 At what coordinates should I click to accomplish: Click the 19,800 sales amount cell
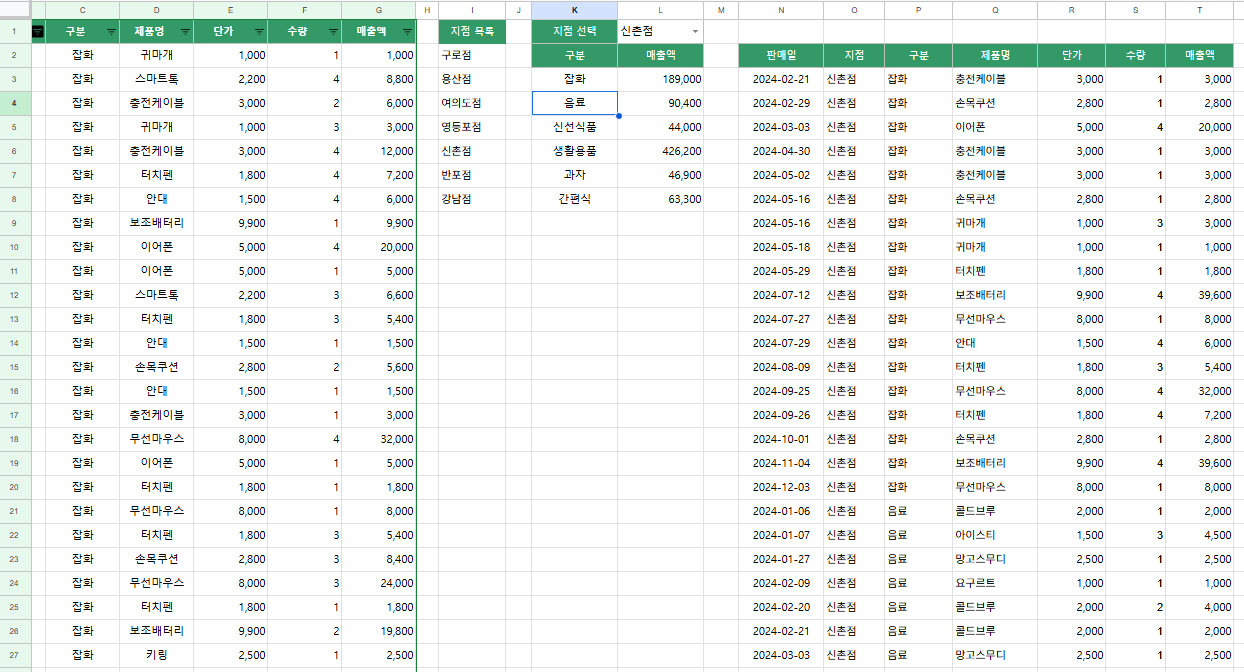pos(379,631)
